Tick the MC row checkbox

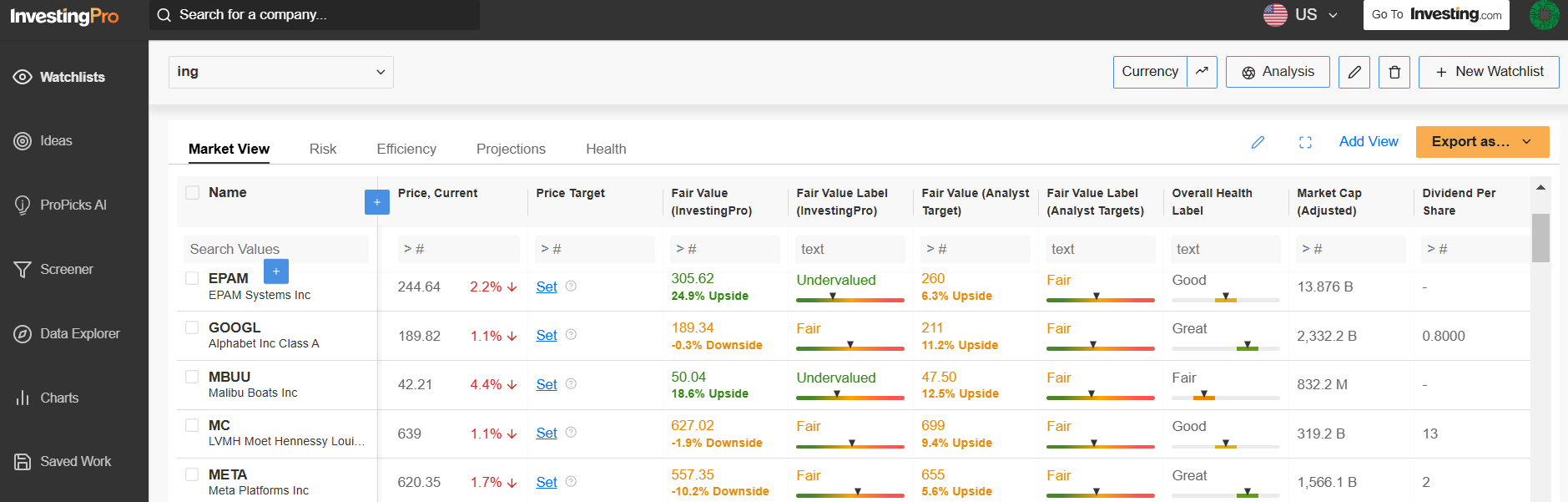tap(193, 425)
